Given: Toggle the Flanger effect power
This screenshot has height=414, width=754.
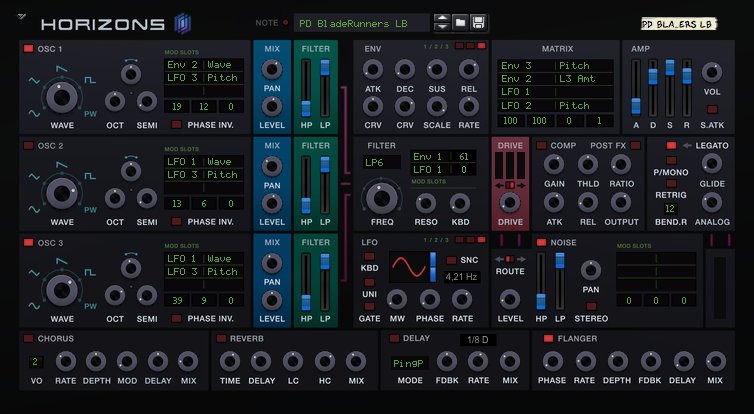Looking at the screenshot, I should pos(548,339).
